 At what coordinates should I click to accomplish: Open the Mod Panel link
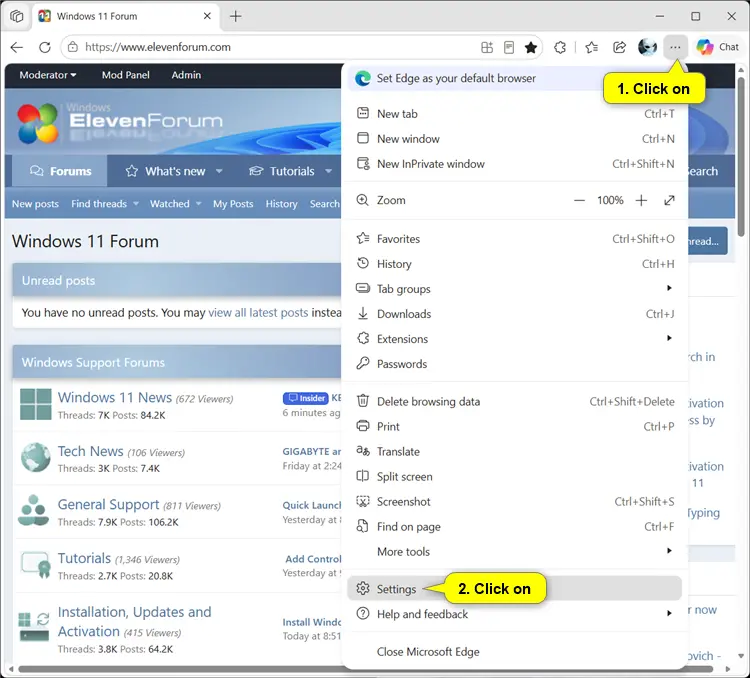pos(125,75)
